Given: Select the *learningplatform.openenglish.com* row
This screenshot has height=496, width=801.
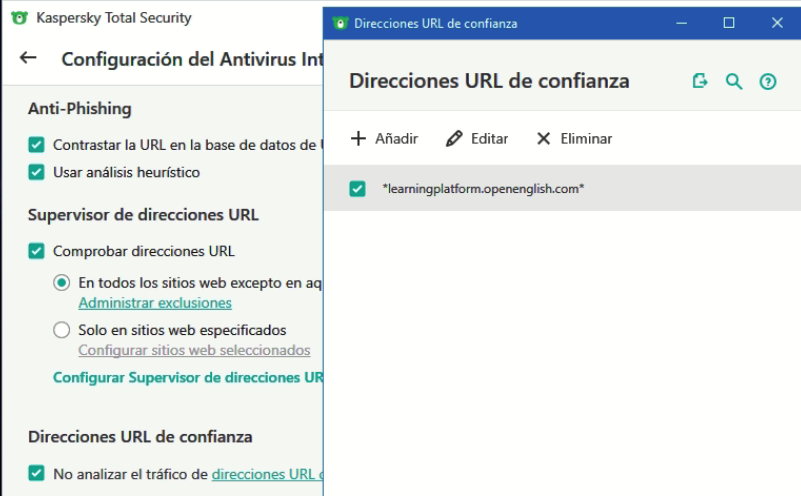Looking at the screenshot, I should [562, 188].
